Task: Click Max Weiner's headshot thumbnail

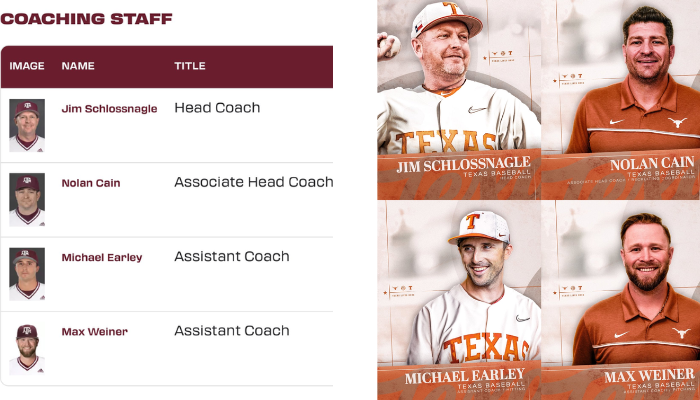Action: 27,349
